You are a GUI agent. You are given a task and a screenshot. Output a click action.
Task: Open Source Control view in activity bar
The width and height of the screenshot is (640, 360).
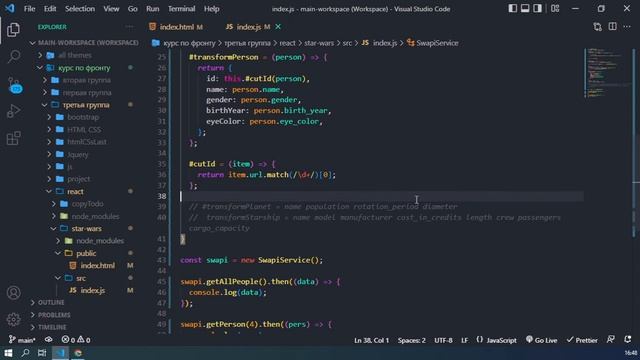tap(15, 85)
